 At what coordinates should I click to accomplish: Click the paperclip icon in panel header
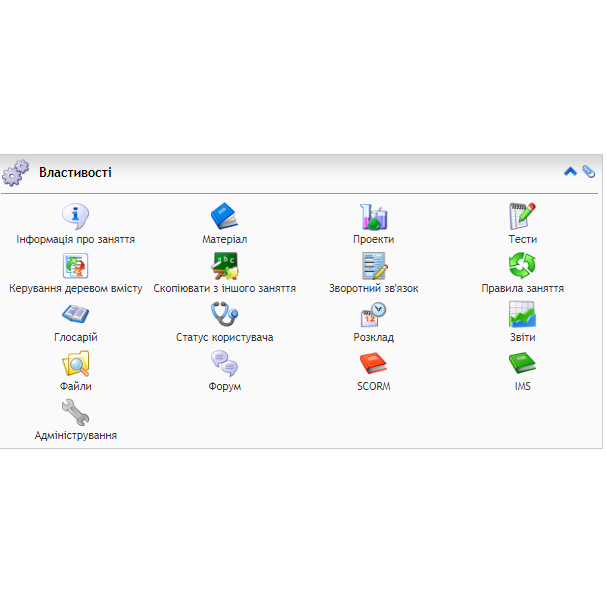click(x=589, y=172)
